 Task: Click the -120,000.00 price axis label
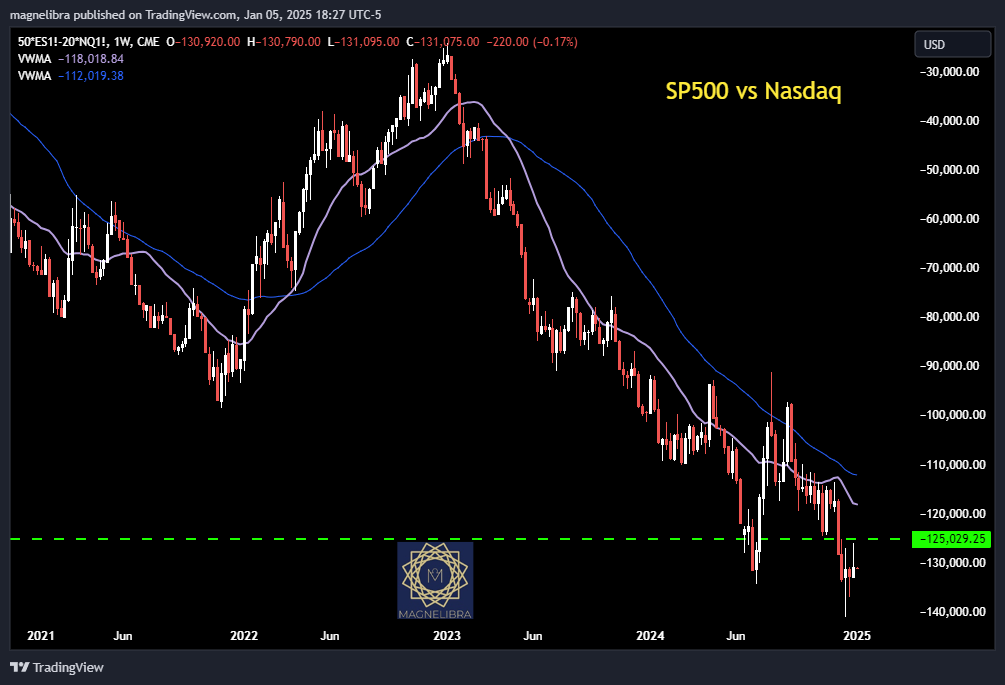pos(952,513)
